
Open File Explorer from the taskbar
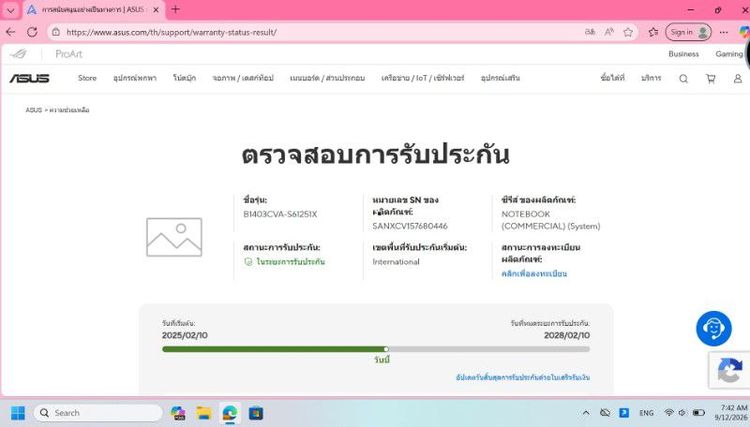pyautogui.click(x=204, y=413)
